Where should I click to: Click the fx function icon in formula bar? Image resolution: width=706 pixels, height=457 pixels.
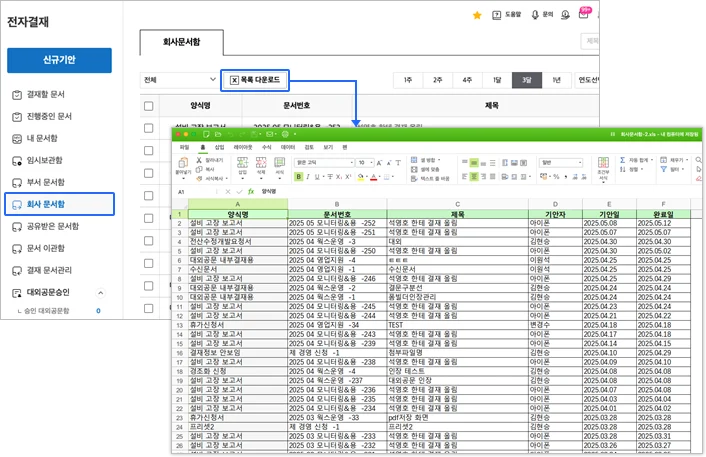251,191
